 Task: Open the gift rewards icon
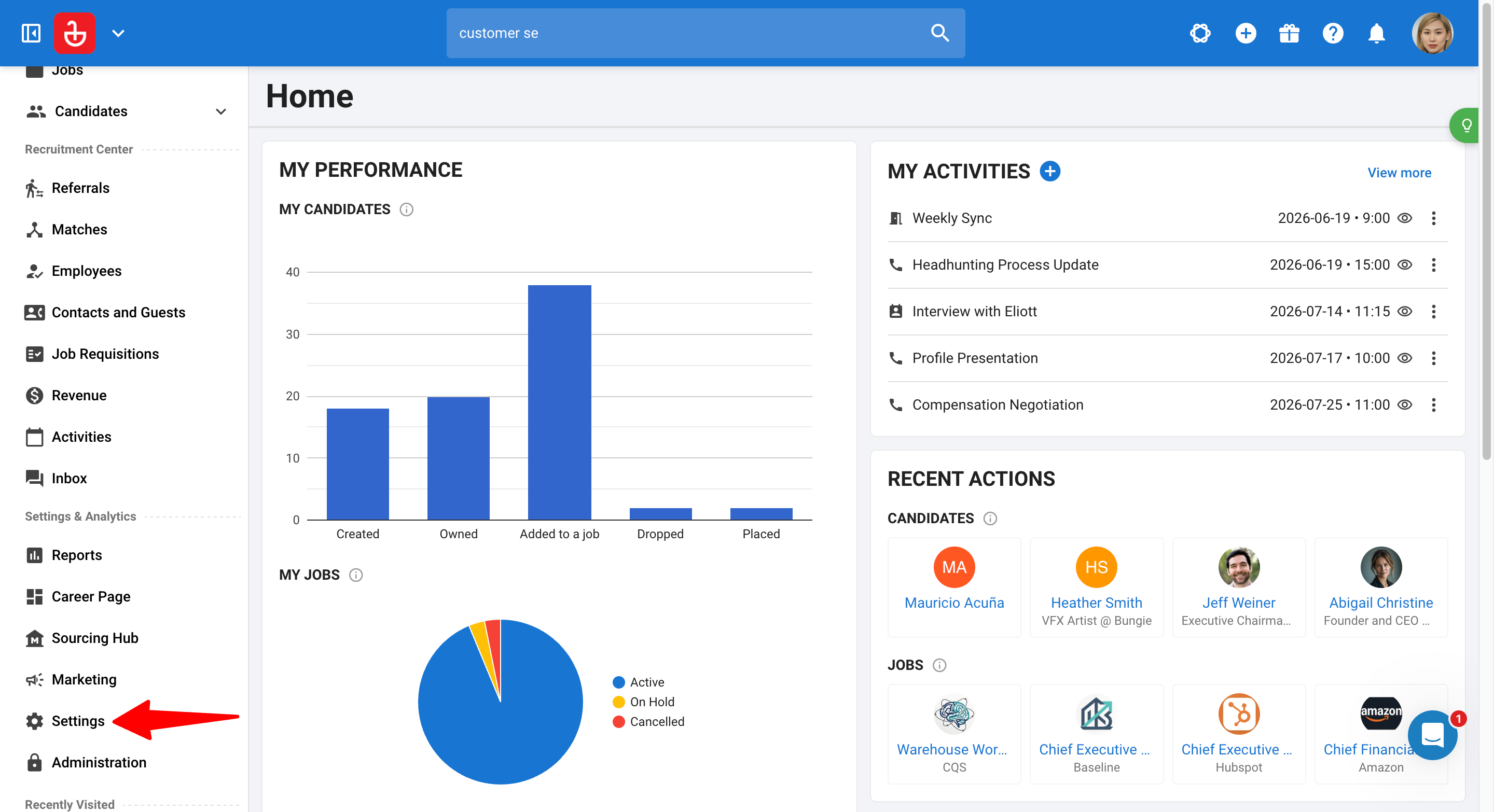click(x=1289, y=33)
